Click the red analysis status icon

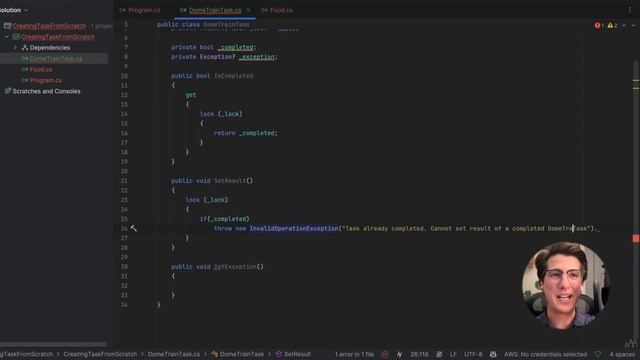click(x=384, y=354)
